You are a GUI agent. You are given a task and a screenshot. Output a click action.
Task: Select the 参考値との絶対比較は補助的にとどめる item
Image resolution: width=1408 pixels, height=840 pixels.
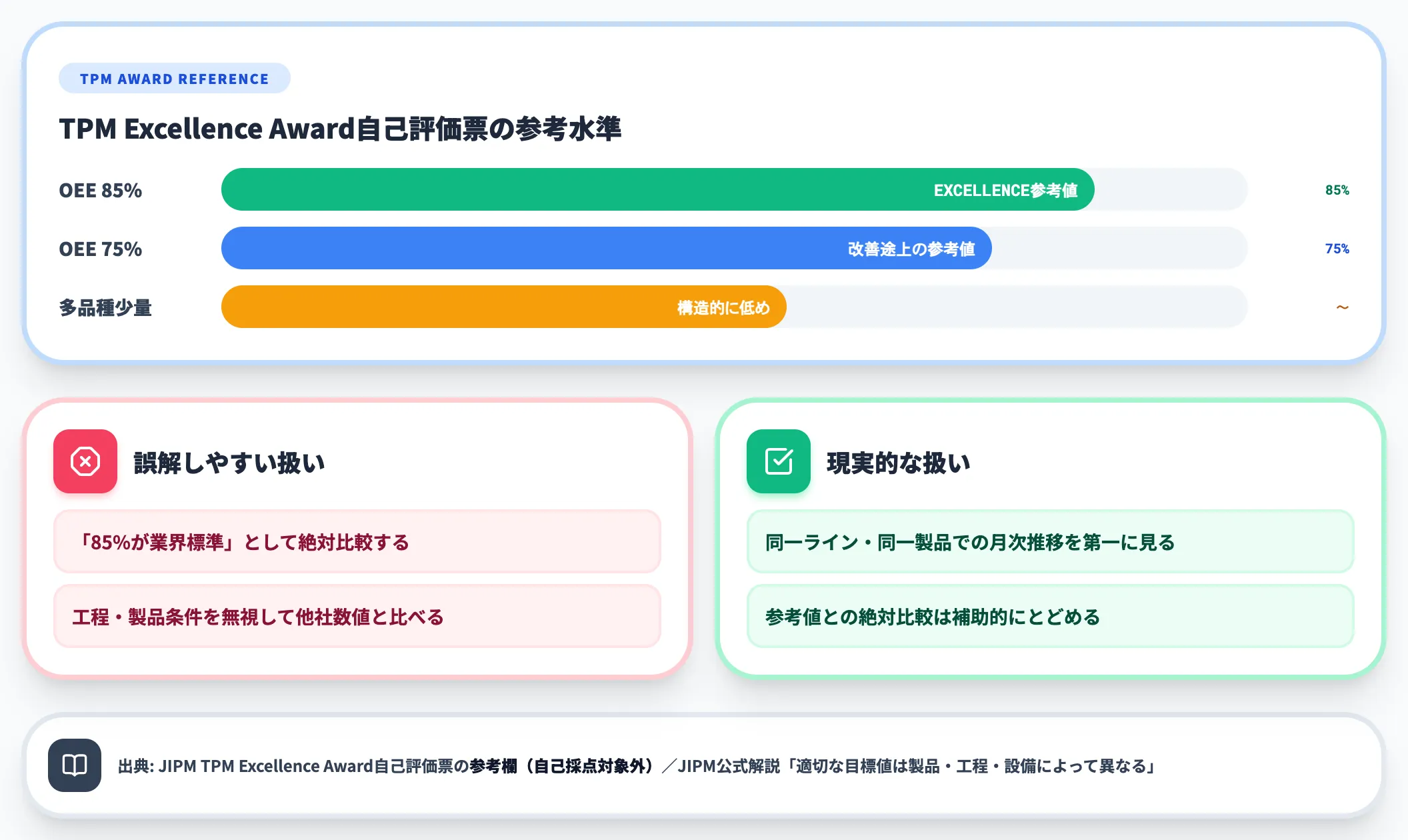(x=1051, y=617)
